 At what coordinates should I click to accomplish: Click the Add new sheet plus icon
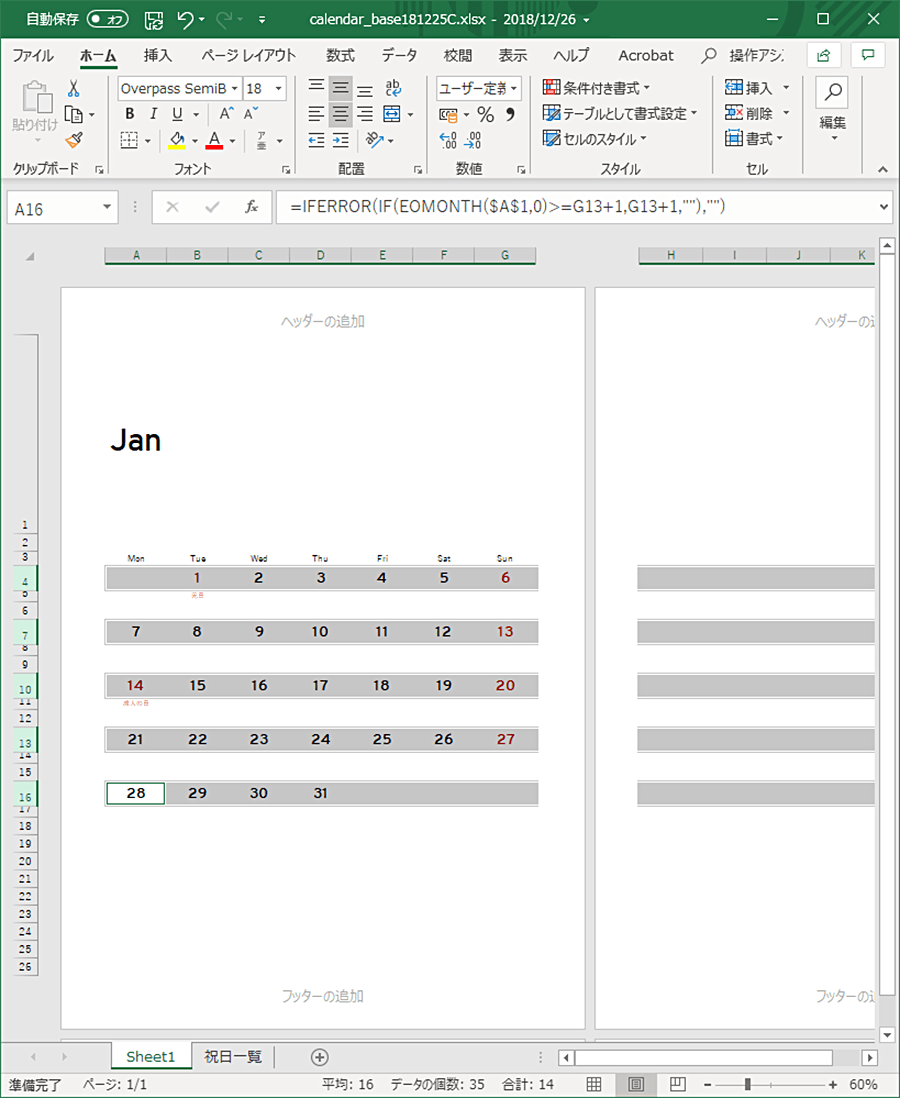(319, 1057)
